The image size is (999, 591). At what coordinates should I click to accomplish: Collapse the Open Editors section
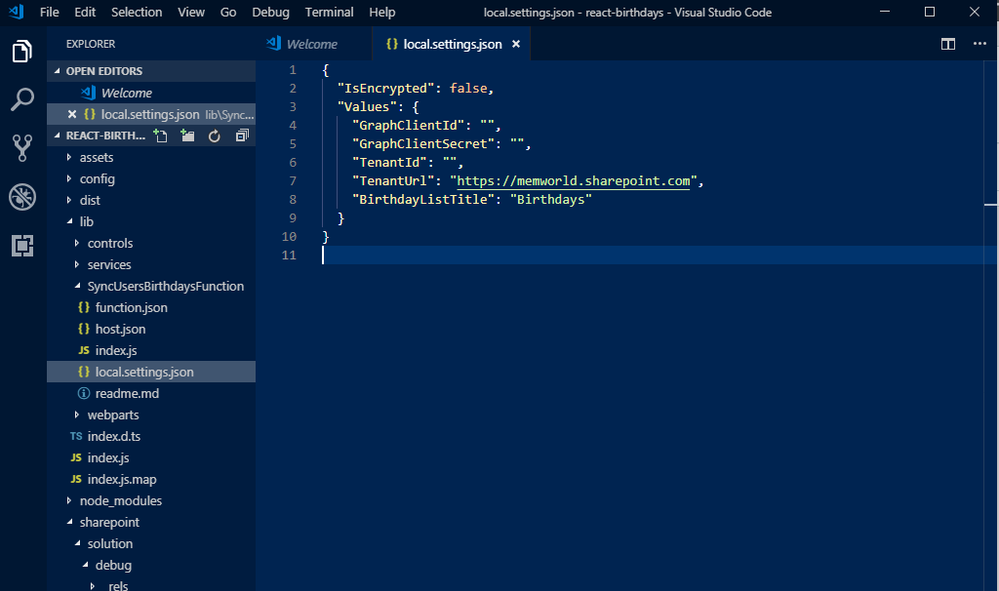(152, 71)
